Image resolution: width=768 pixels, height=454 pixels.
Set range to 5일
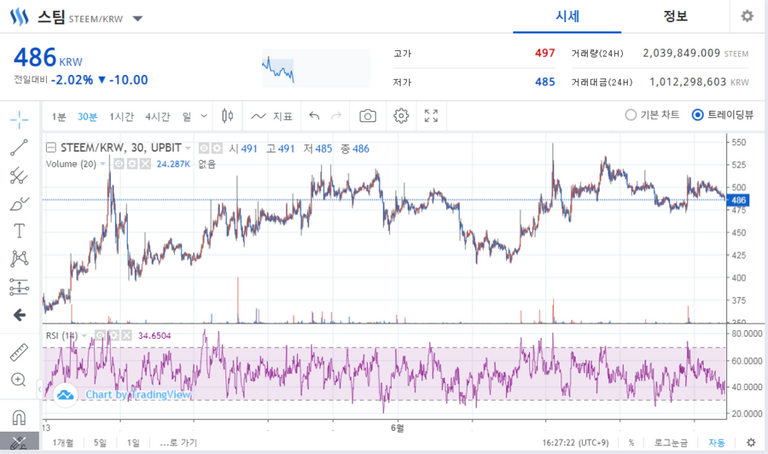[100, 443]
